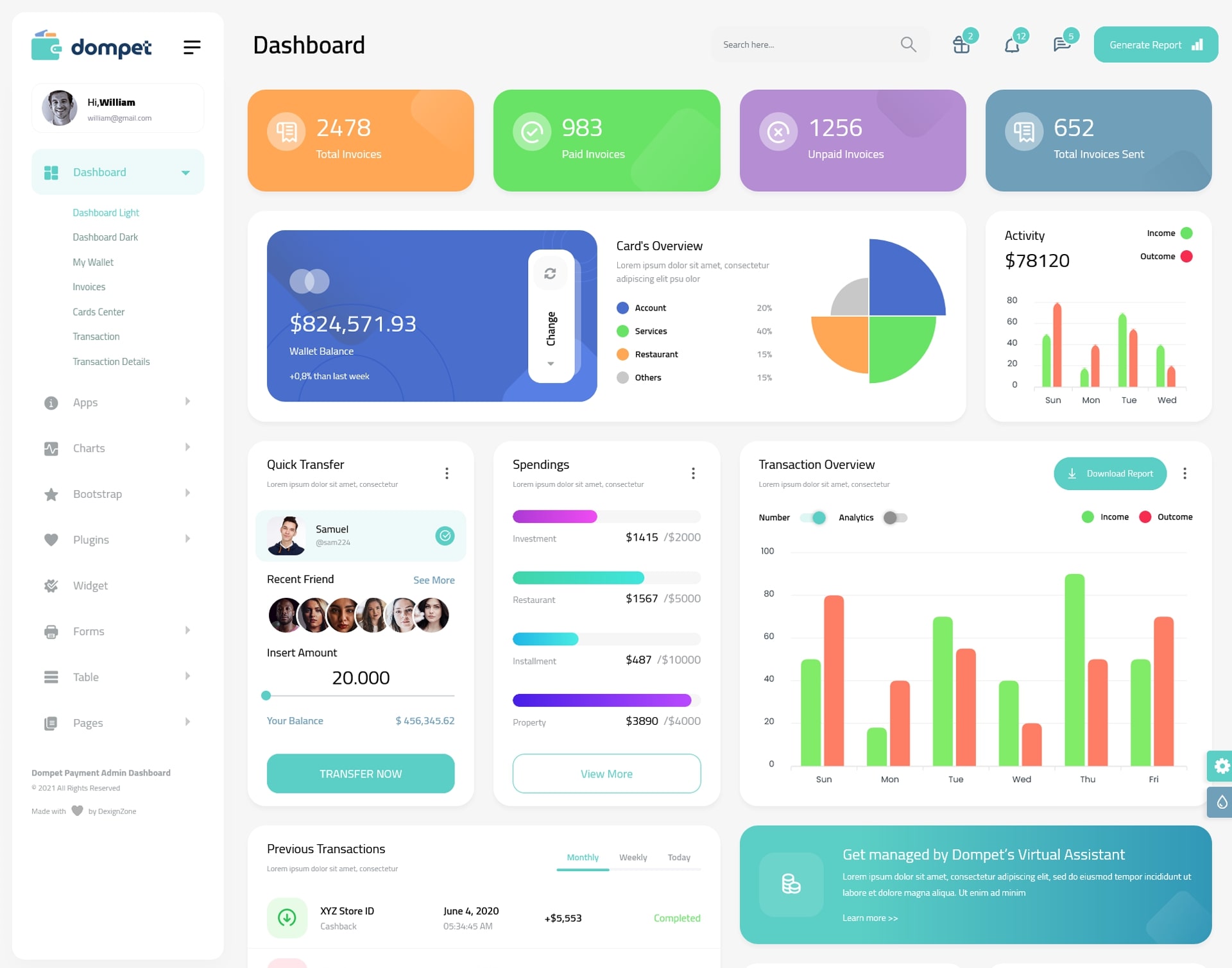Expand the Dashboard menu in sidebar
The image size is (1232, 968).
[x=183, y=172]
